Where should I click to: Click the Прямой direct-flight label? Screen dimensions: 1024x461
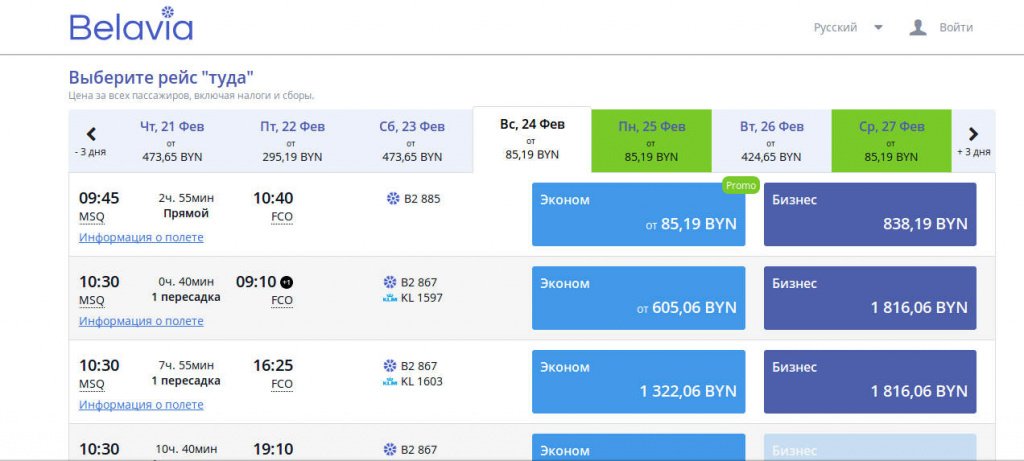pos(185,214)
